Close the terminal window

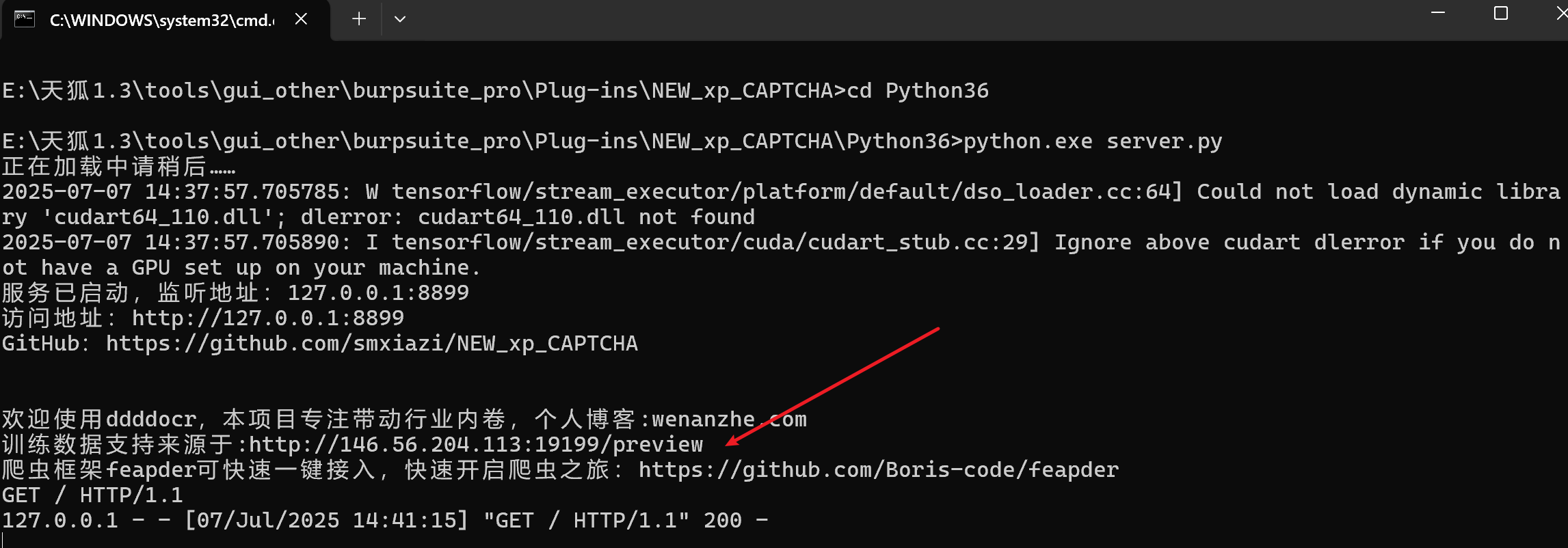pos(1560,14)
